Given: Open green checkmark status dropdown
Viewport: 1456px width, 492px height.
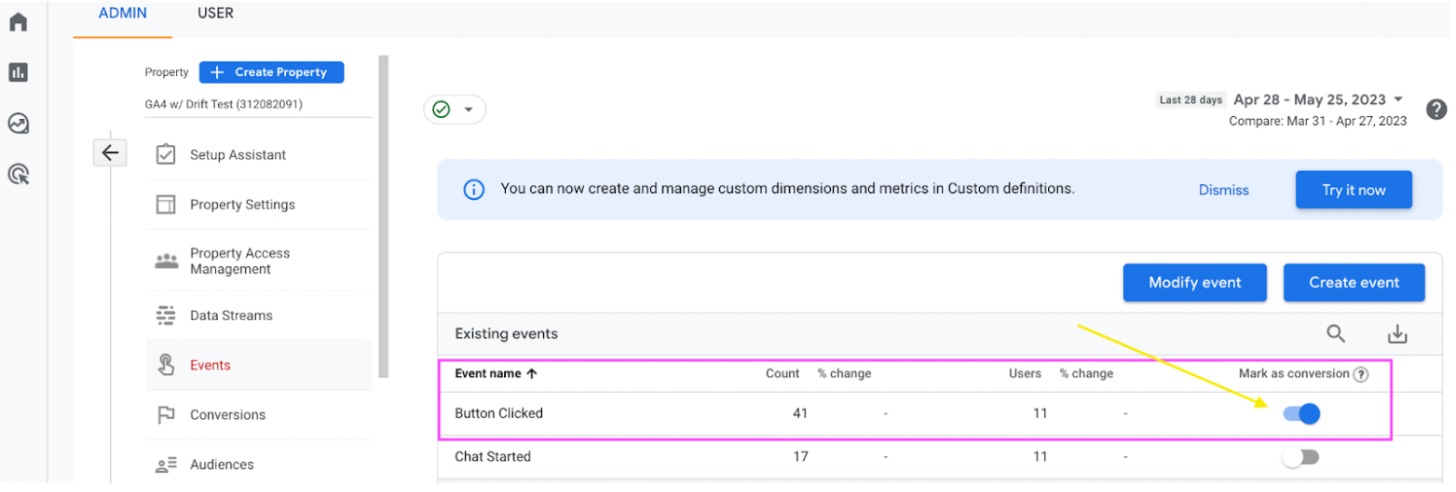Looking at the screenshot, I should pyautogui.click(x=455, y=109).
